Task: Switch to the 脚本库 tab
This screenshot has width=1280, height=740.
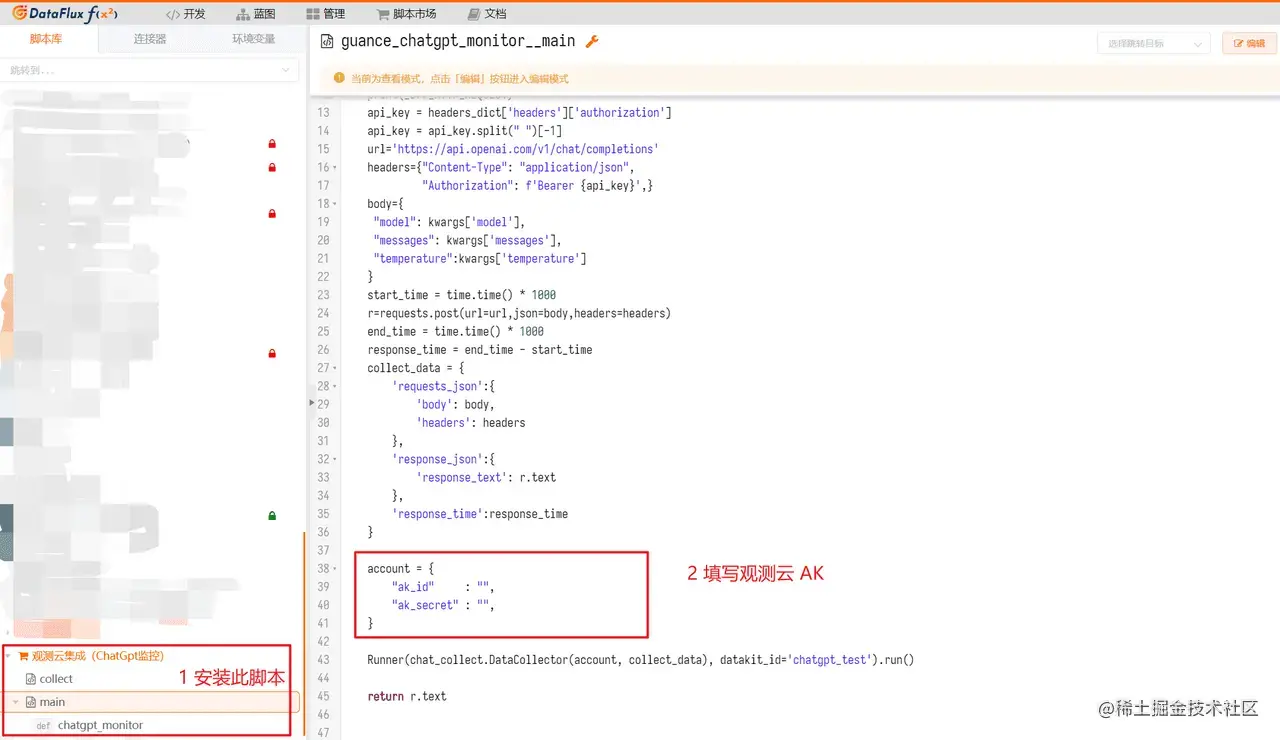Action: [46, 39]
